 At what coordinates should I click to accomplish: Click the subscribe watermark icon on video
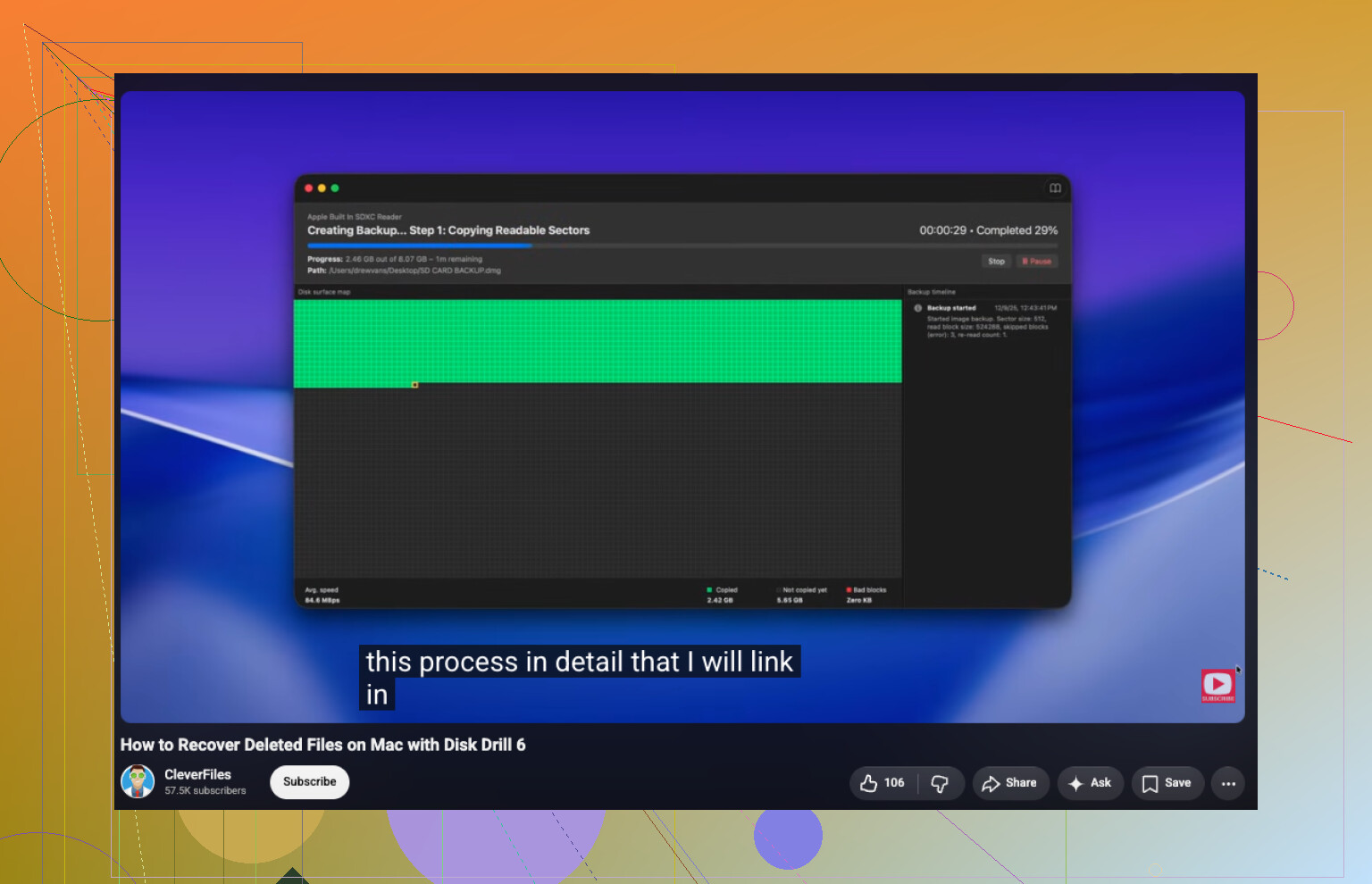[1218, 686]
